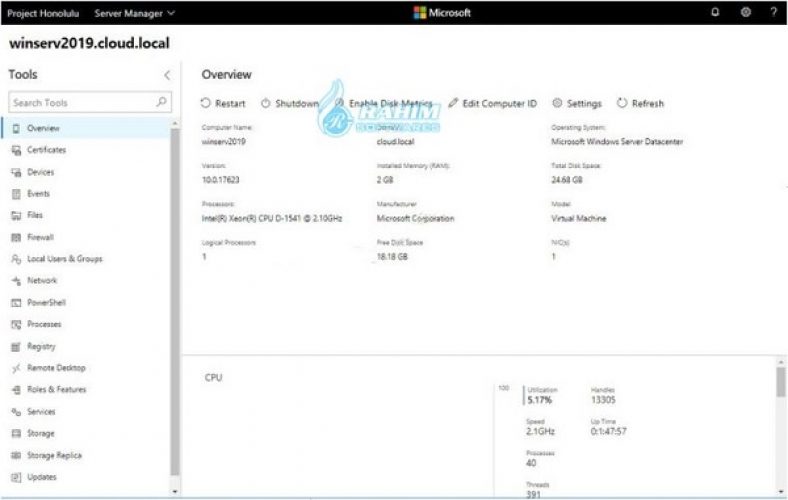
Task: Click the CPU panel scrollbar thumb
Action: (x=780, y=382)
